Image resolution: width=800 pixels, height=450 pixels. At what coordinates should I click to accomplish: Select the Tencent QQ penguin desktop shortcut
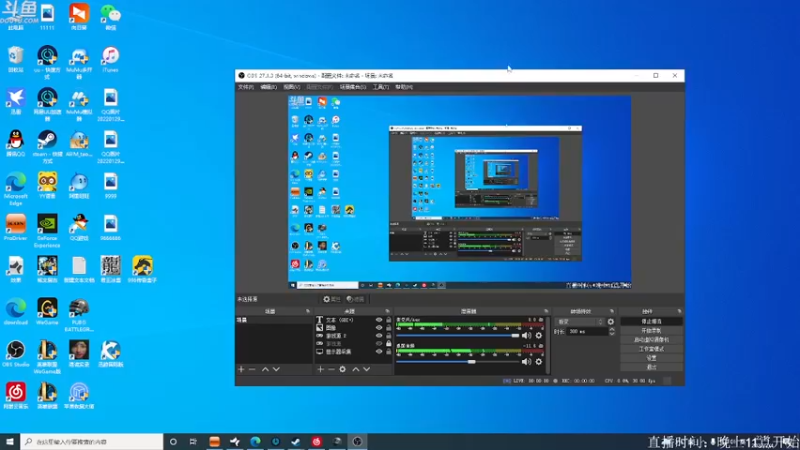(15, 143)
